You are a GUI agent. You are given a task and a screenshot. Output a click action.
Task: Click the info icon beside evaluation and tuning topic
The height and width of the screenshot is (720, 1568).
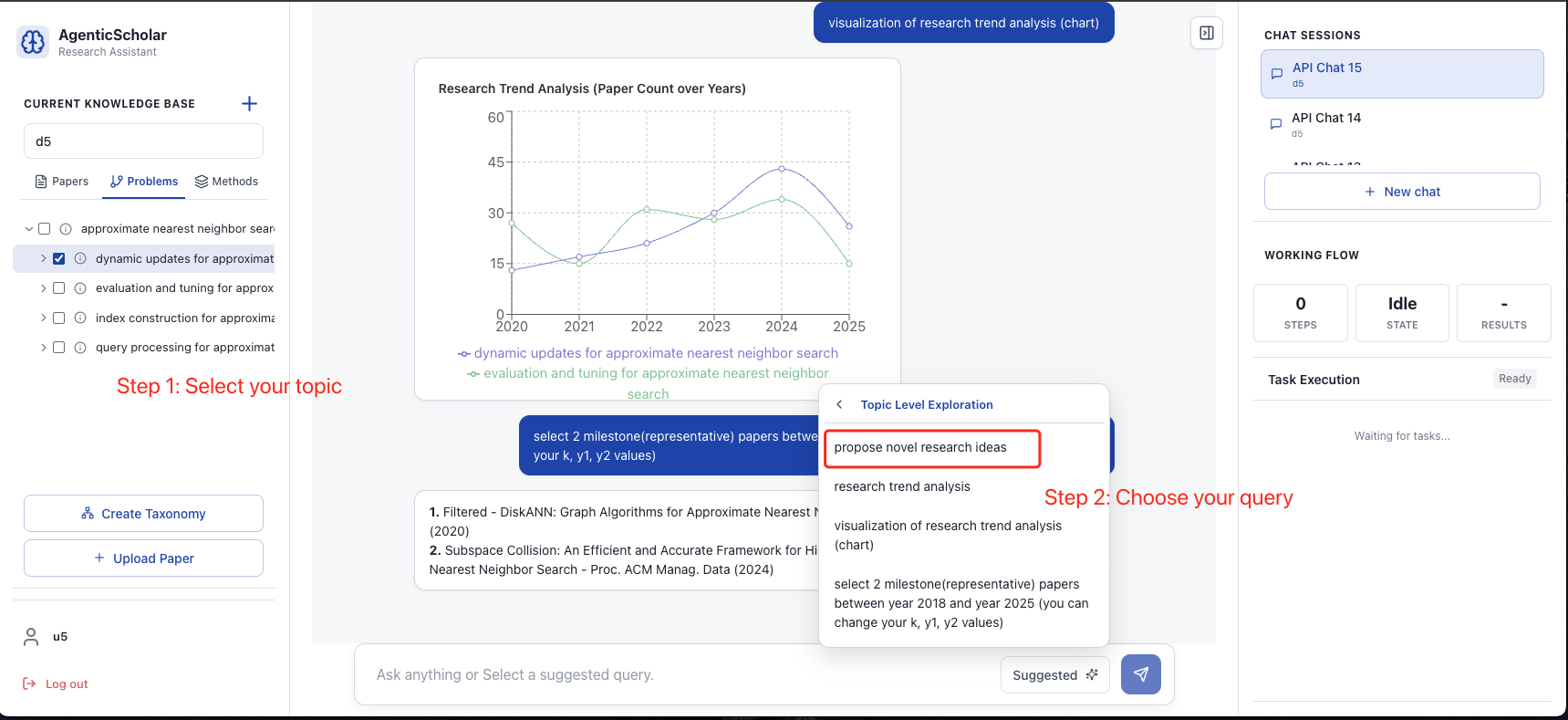point(80,288)
